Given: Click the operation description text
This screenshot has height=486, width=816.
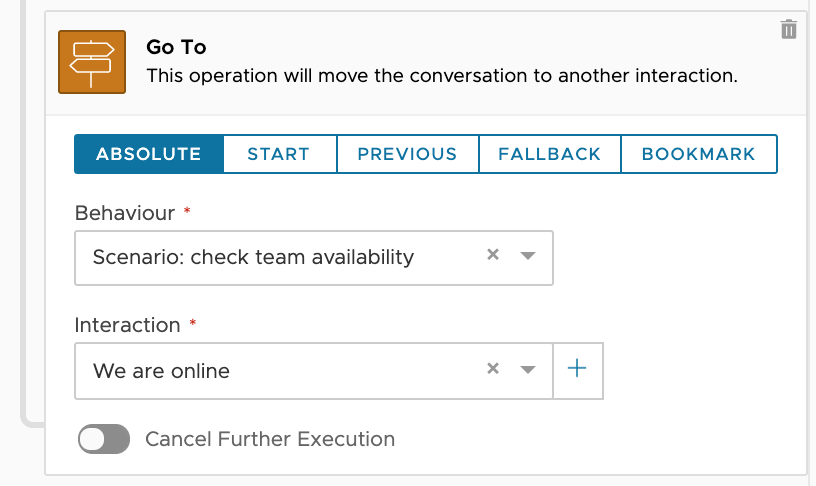Looking at the screenshot, I should click(441, 75).
